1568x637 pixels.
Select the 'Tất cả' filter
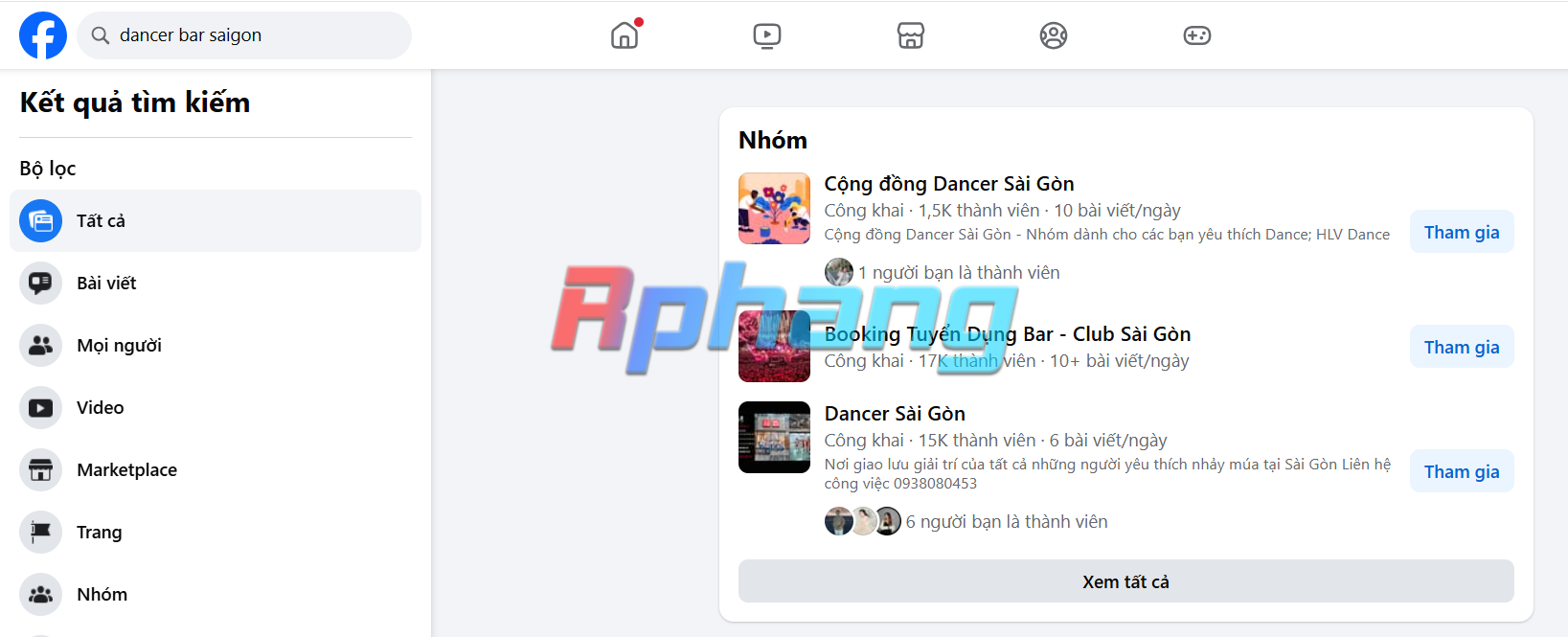tap(216, 221)
